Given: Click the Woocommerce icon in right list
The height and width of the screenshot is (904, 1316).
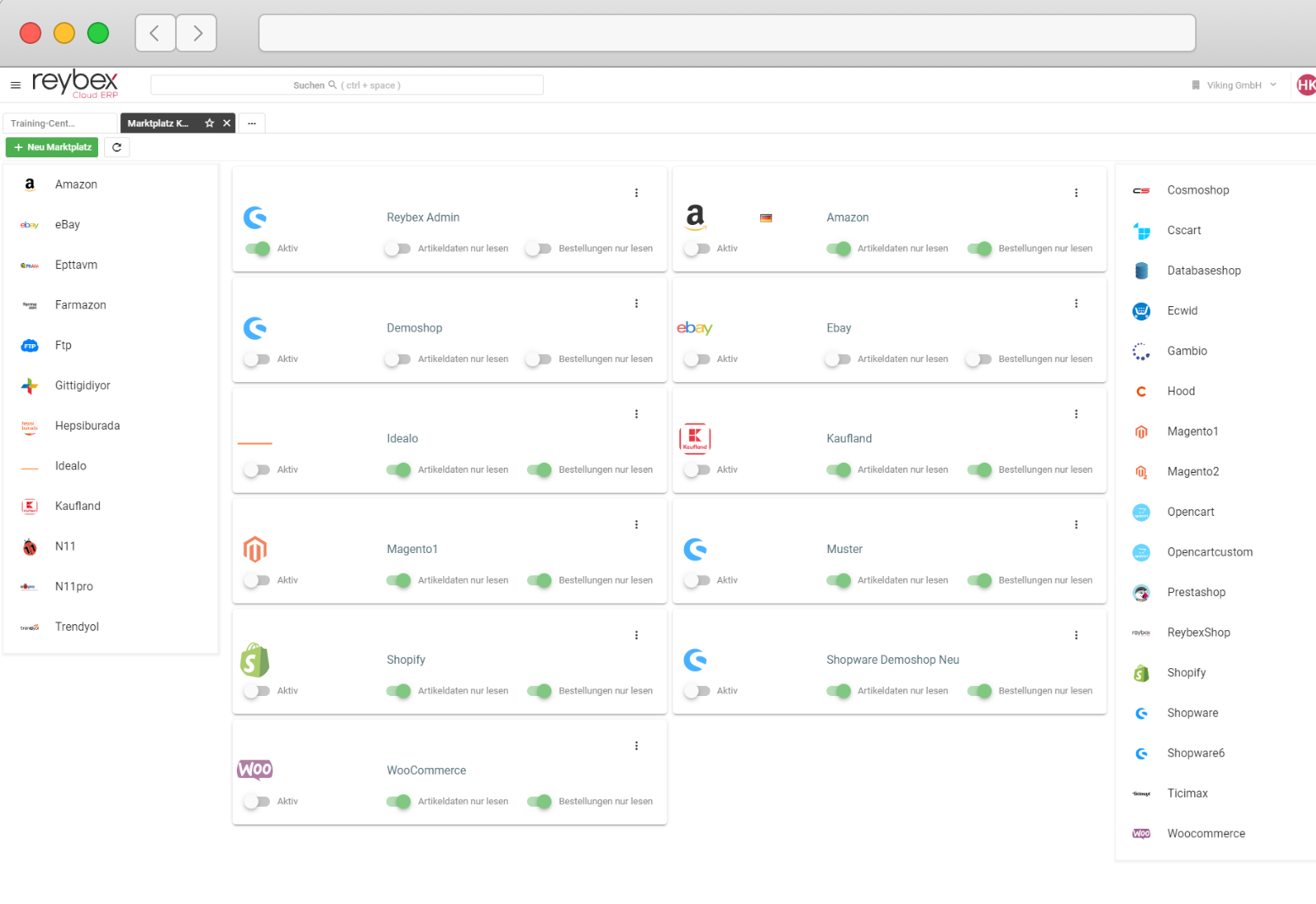Looking at the screenshot, I should 1141,834.
